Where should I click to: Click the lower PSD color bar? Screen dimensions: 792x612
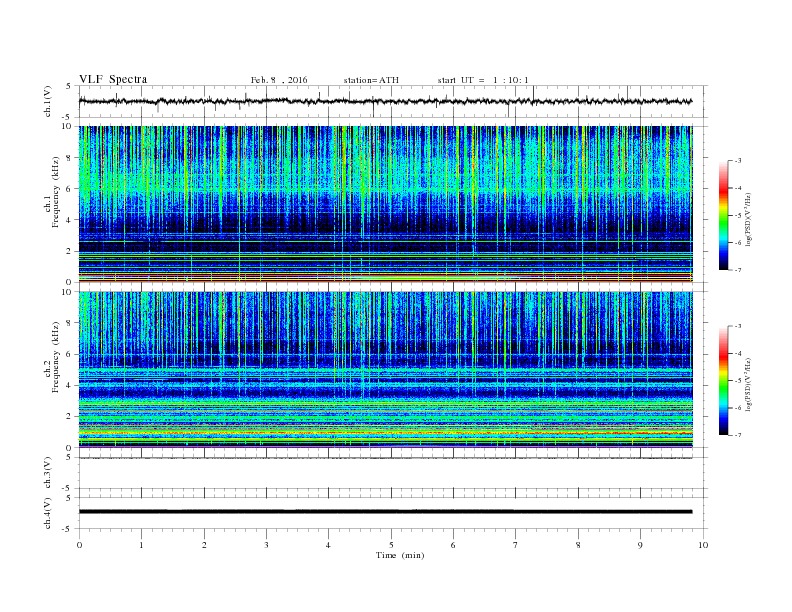pos(723,380)
